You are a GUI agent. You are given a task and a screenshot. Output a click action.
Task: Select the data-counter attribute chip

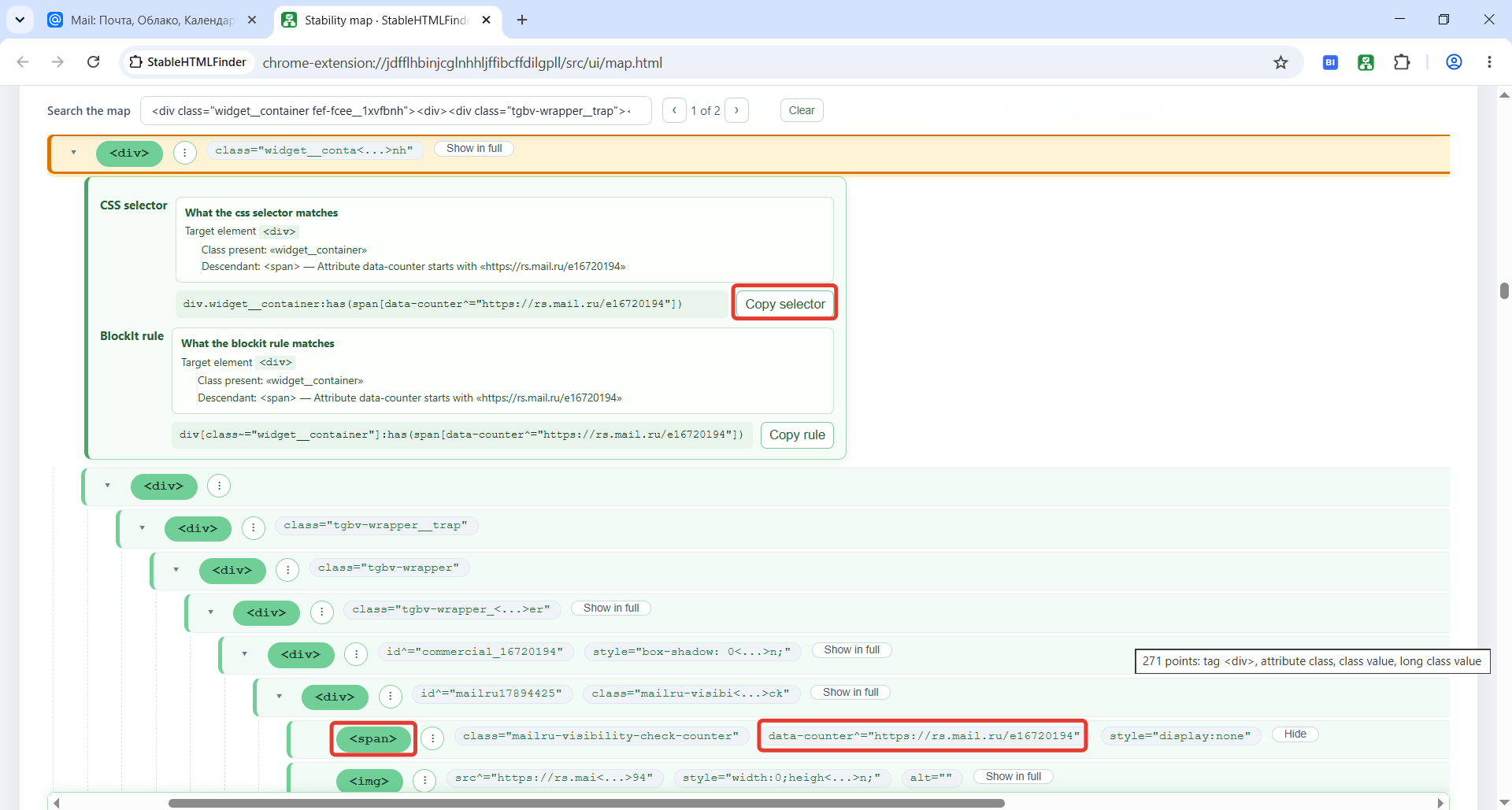[923, 736]
